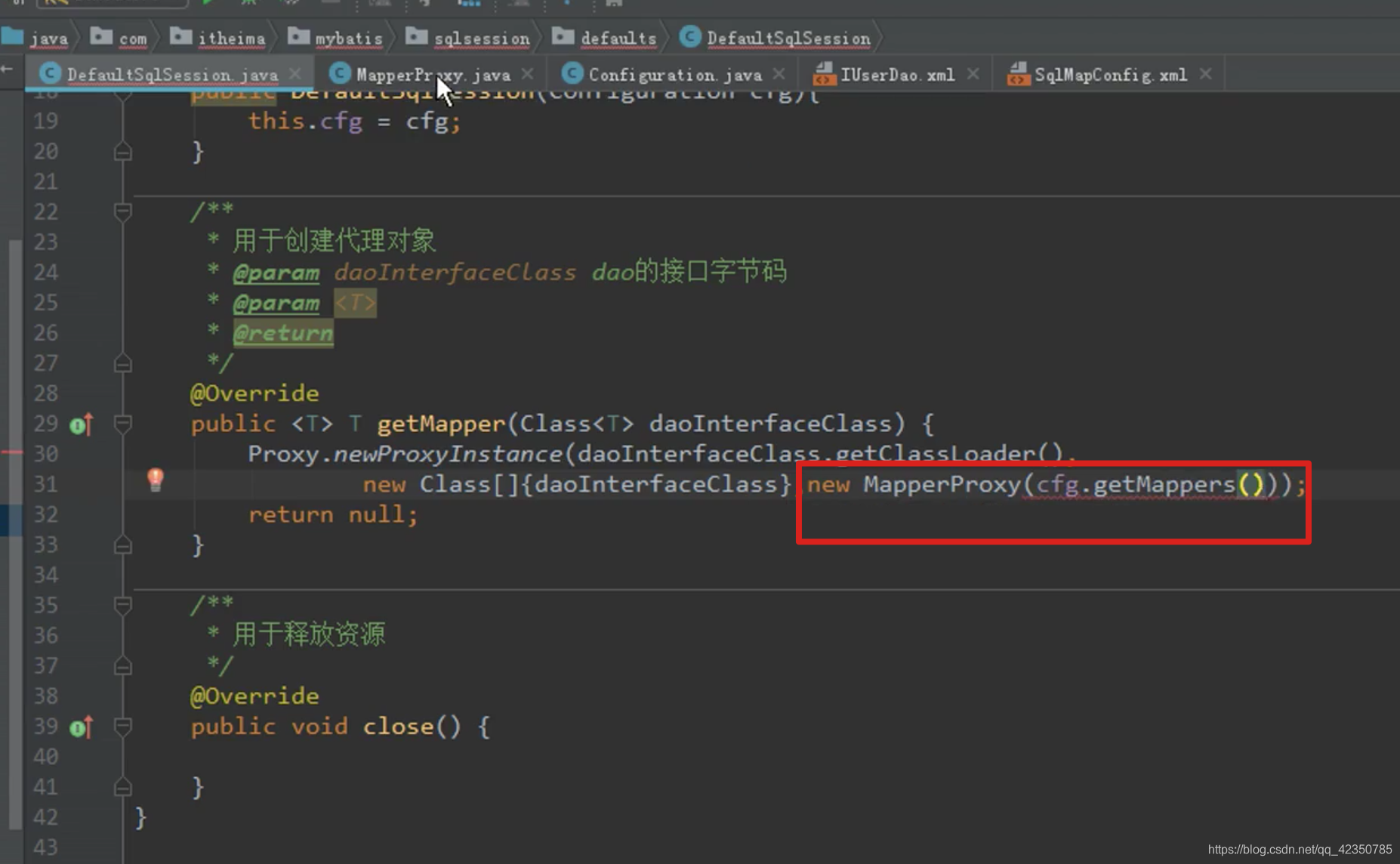Viewport: 1400px width, 864px height.
Task: Click the @Override annotation on line 38
Action: coord(254,696)
